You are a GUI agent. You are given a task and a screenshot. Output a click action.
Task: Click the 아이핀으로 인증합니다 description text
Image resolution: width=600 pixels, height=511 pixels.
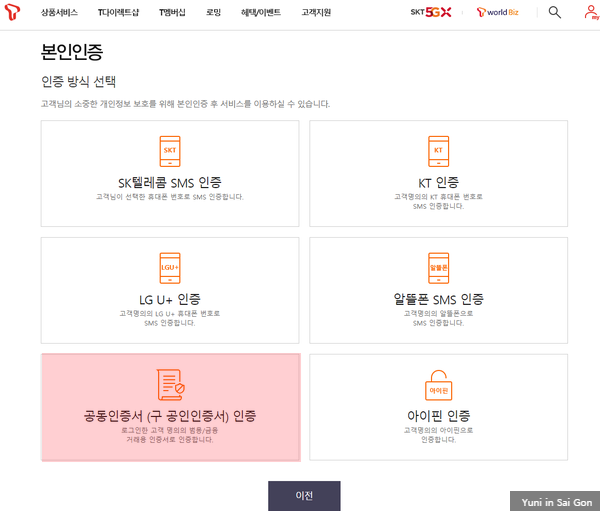pos(439,435)
